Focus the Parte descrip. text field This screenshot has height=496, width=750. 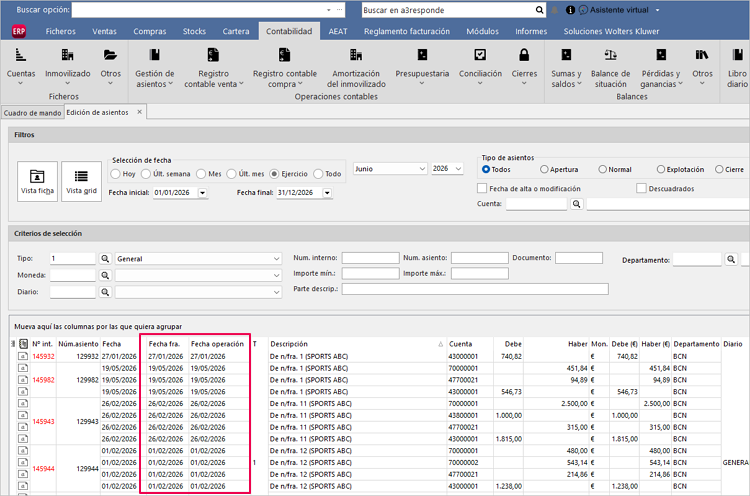point(475,289)
